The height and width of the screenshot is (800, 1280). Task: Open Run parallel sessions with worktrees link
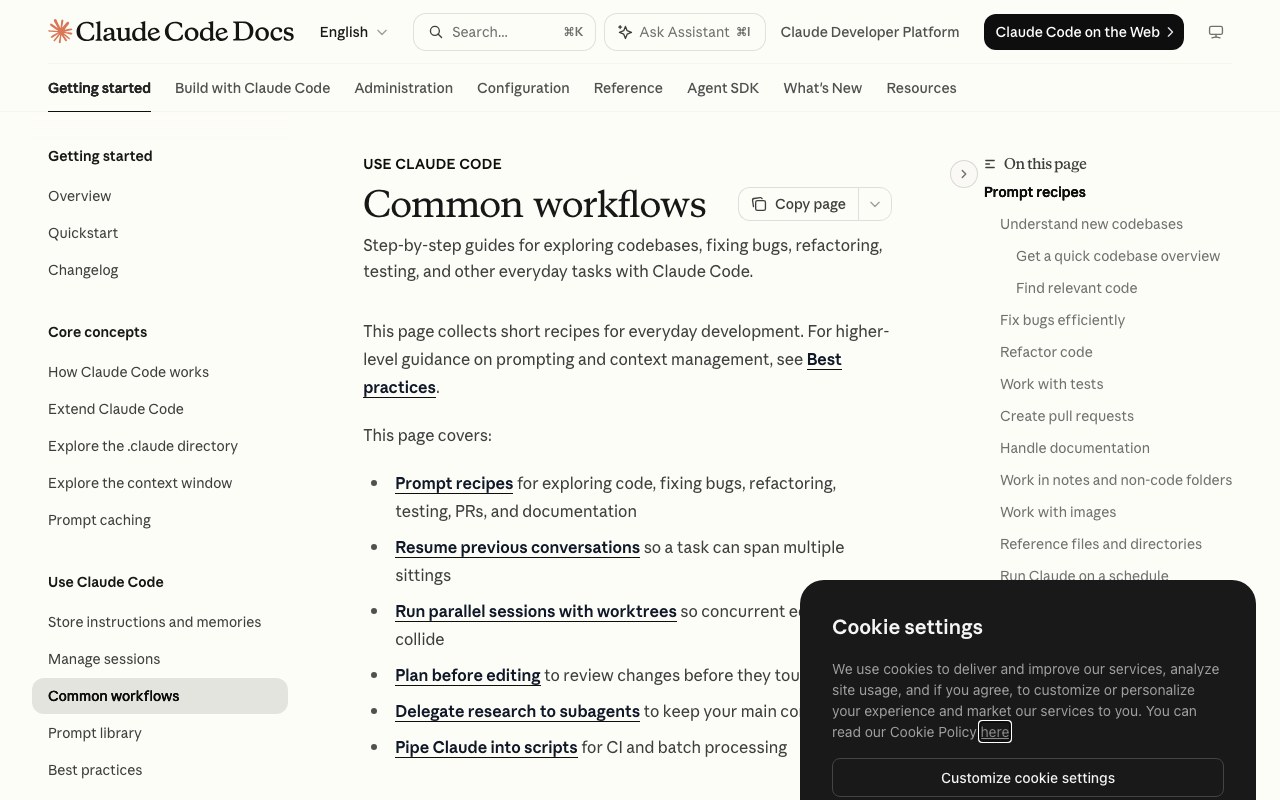tap(536, 611)
